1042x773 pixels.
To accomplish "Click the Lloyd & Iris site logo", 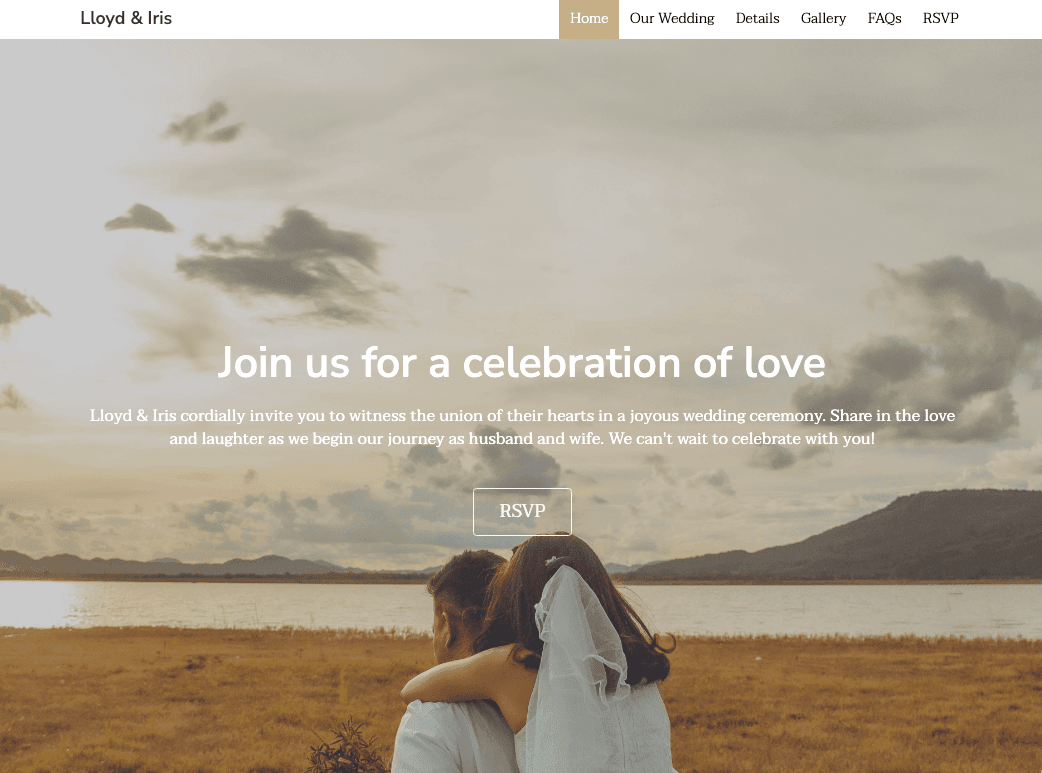I will (x=126, y=18).
